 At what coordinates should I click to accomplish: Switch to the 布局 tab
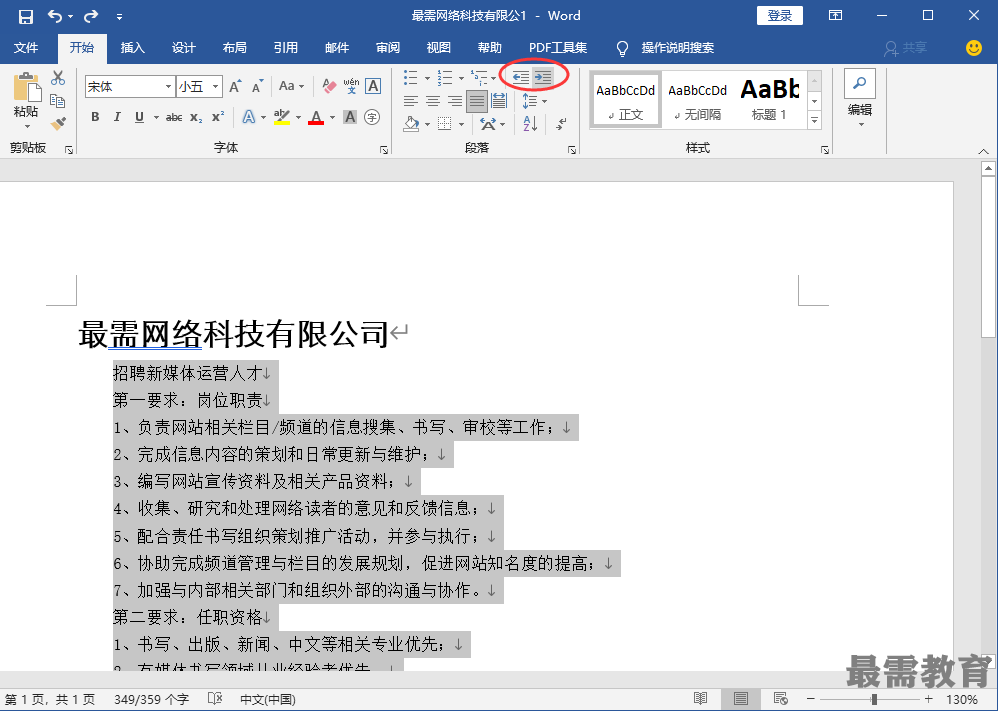click(235, 48)
